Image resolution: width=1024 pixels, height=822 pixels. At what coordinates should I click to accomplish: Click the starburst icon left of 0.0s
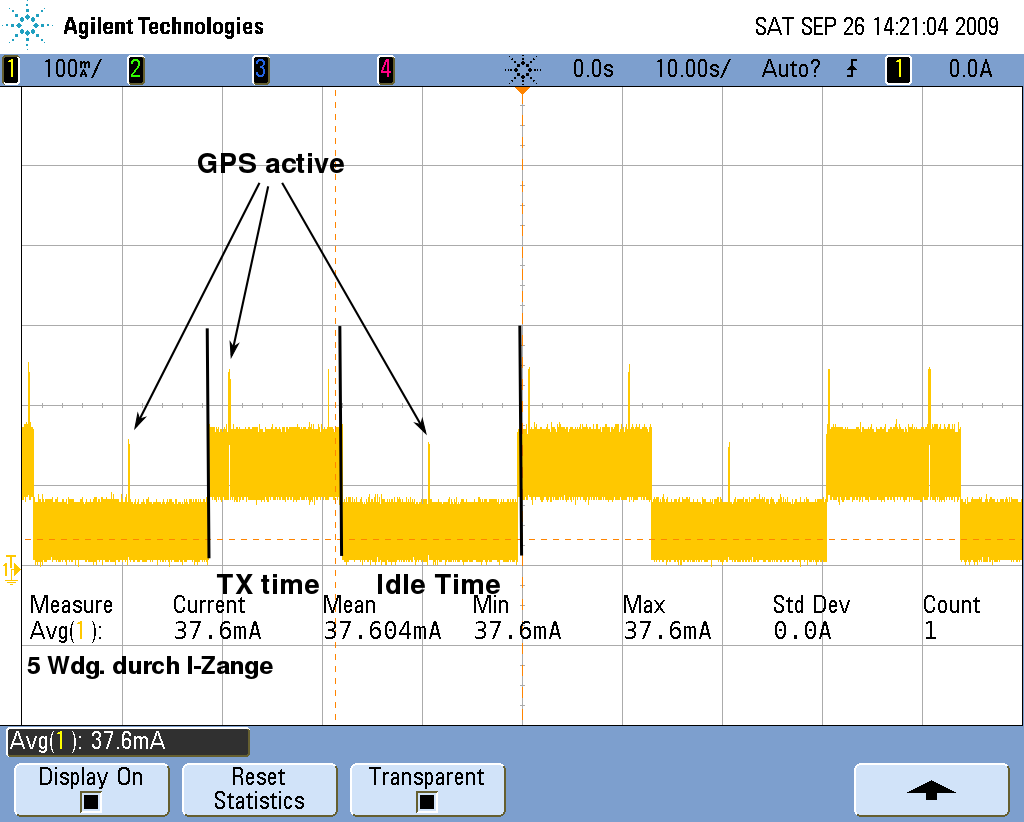pyautogui.click(x=522, y=70)
